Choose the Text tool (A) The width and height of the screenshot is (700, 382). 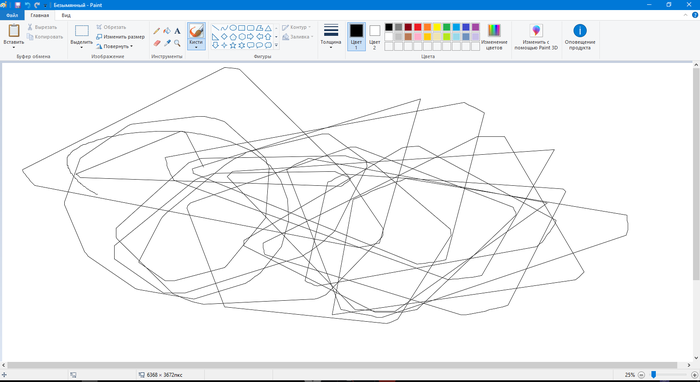point(177,31)
